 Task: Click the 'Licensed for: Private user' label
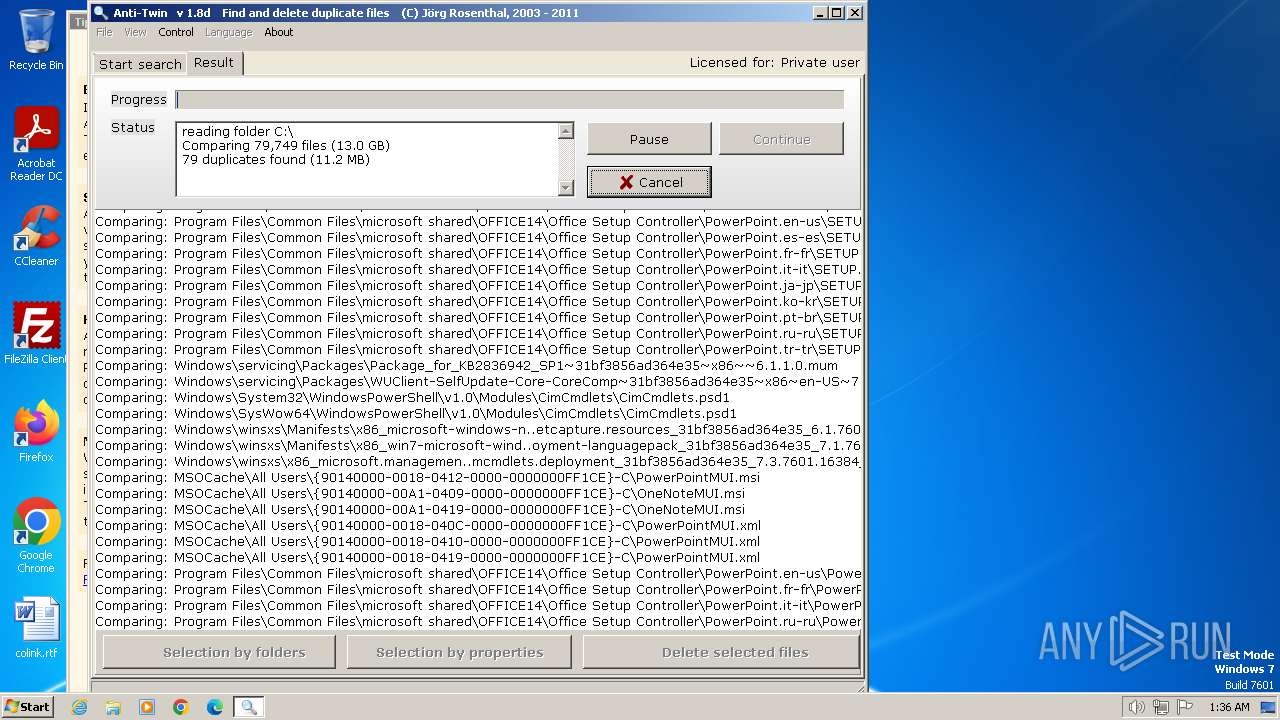(x=774, y=62)
